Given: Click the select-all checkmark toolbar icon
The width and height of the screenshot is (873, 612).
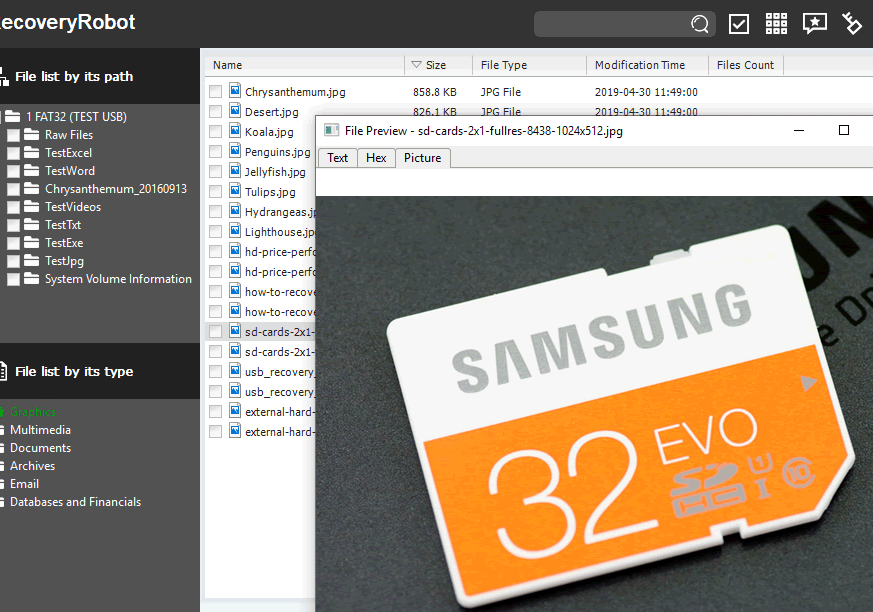Looking at the screenshot, I should tap(739, 24).
